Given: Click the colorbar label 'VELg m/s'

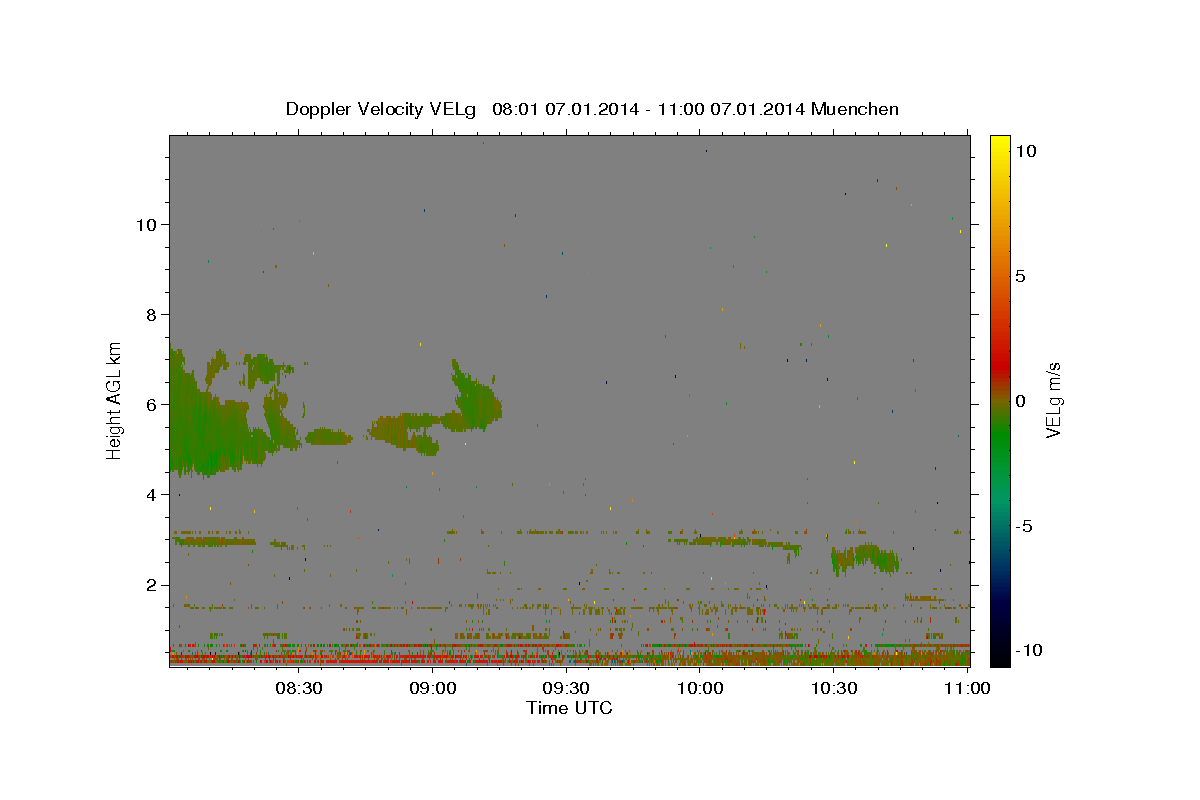Looking at the screenshot, I should click(x=1054, y=400).
